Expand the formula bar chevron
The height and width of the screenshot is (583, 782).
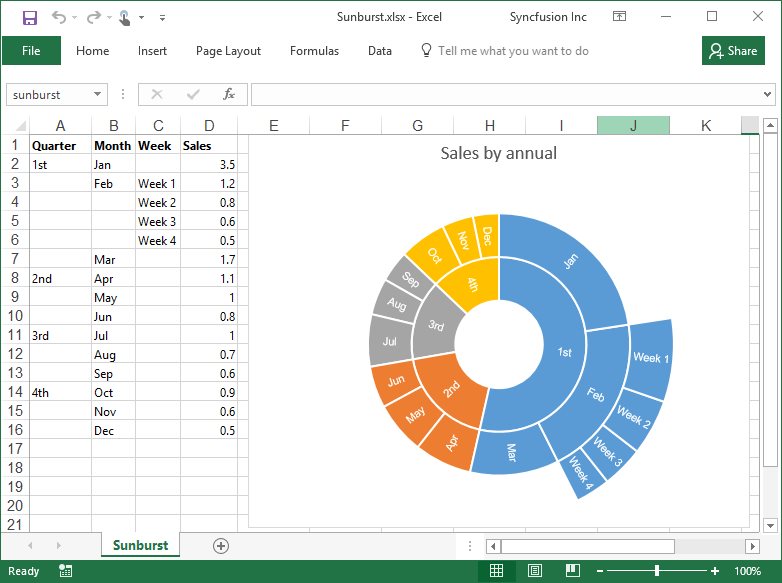tap(768, 94)
